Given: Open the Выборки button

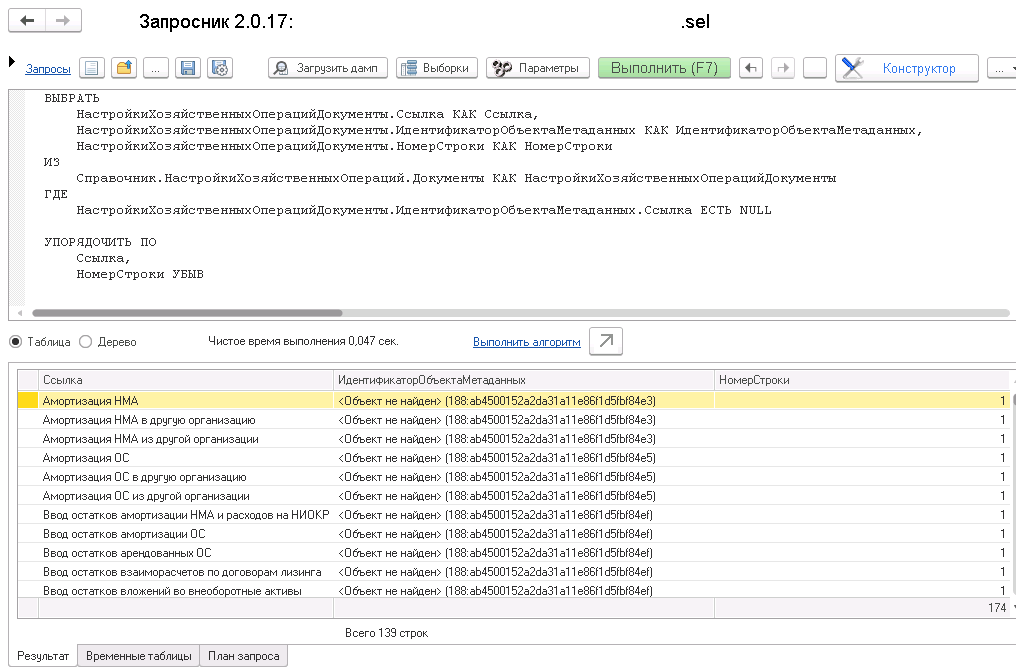Looking at the screenshot, I should click(437, 68).
